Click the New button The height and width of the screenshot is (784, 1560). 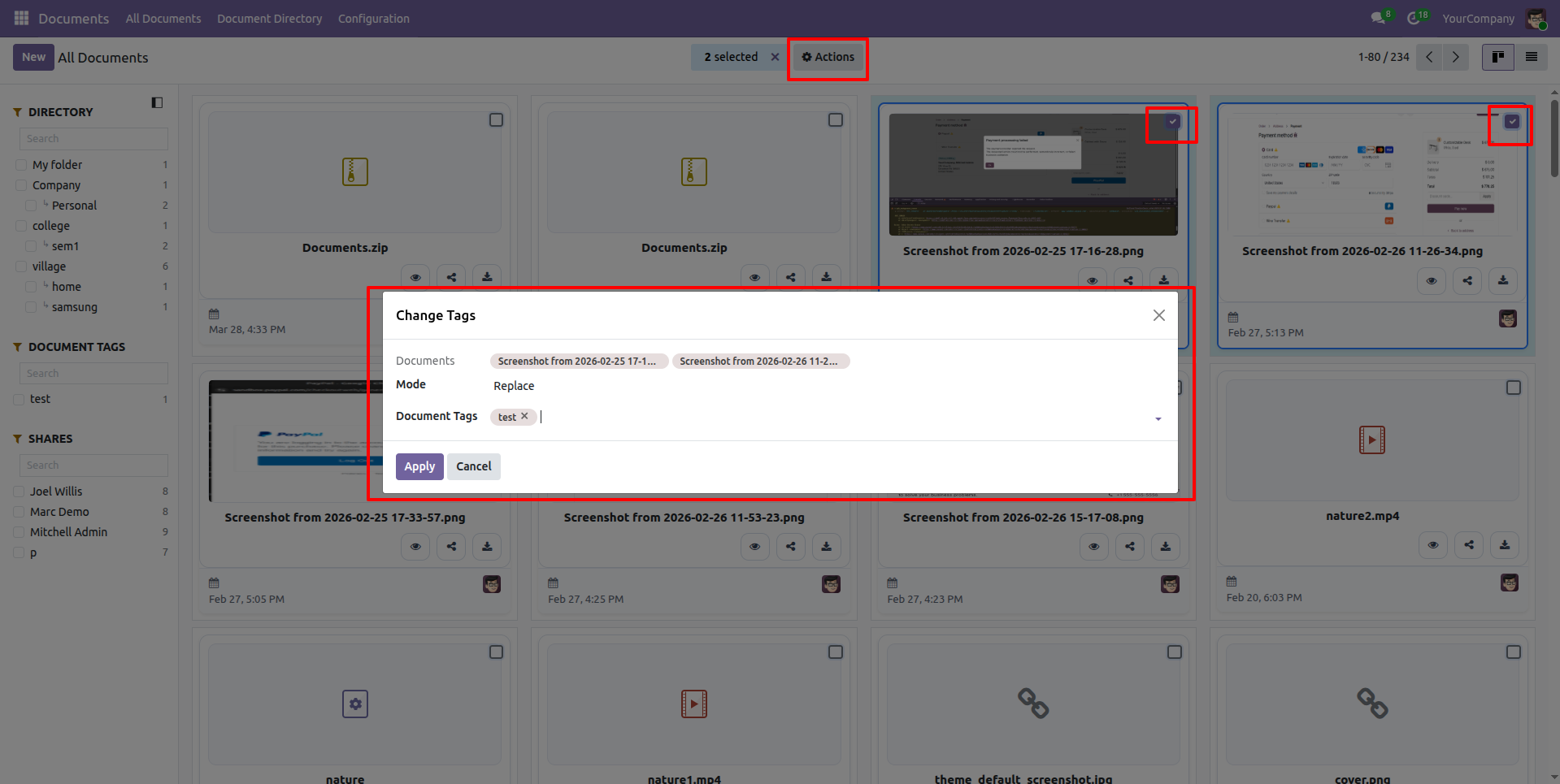(33, 57)
